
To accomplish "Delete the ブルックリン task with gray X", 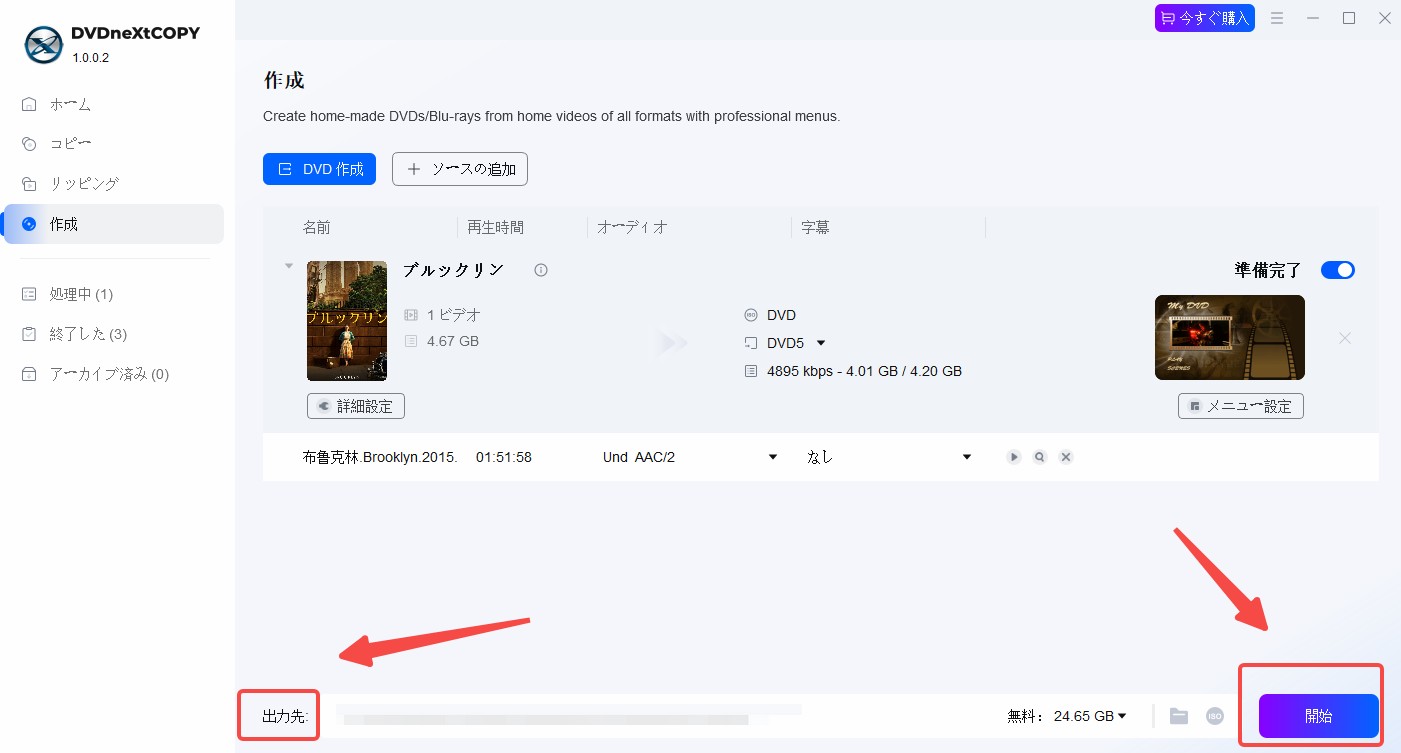I will coord(1345,338).
